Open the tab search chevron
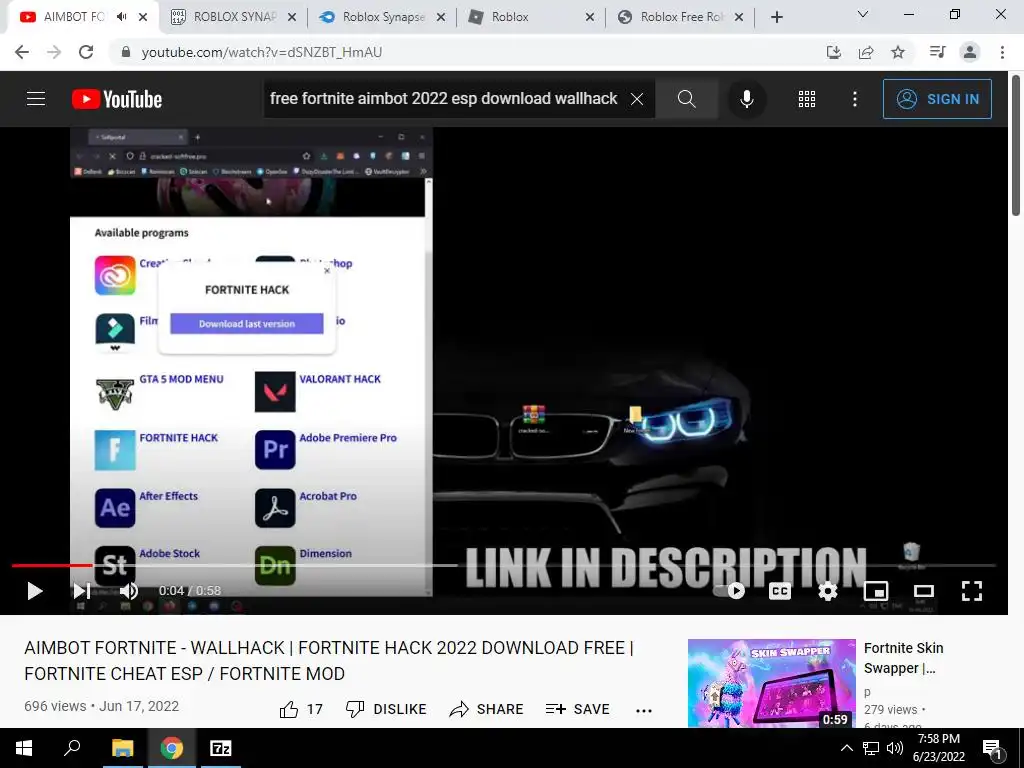 coord(863,14)
